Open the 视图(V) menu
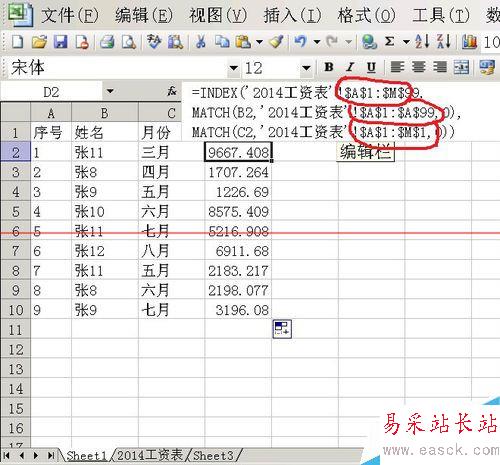The image size is (500, 465). point(218,15)
